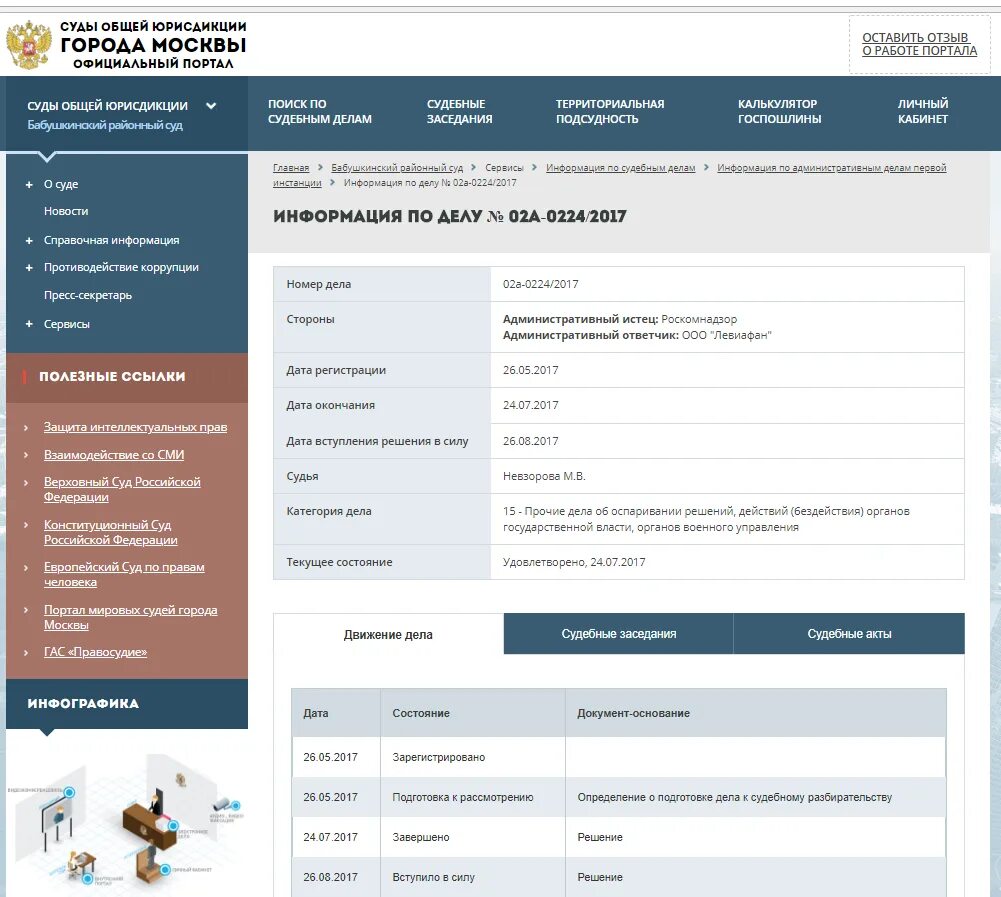Click the arrow bullet beside 'Защита интеллектуальных прав'

click(26, 428)
